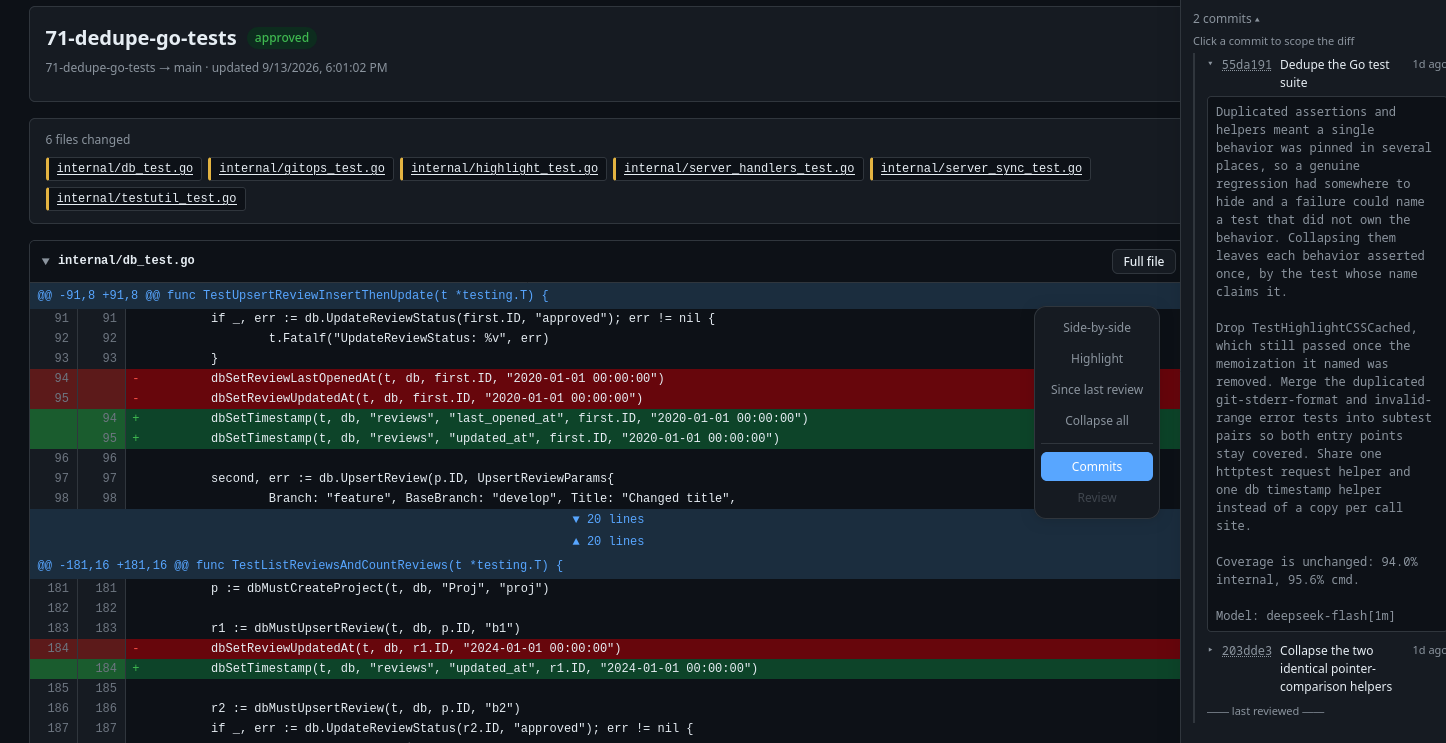Click the TestUpsertReviewInsertThenUpdate hunk header
This screenshot has width=1446, height=743.
coord(604,296)
